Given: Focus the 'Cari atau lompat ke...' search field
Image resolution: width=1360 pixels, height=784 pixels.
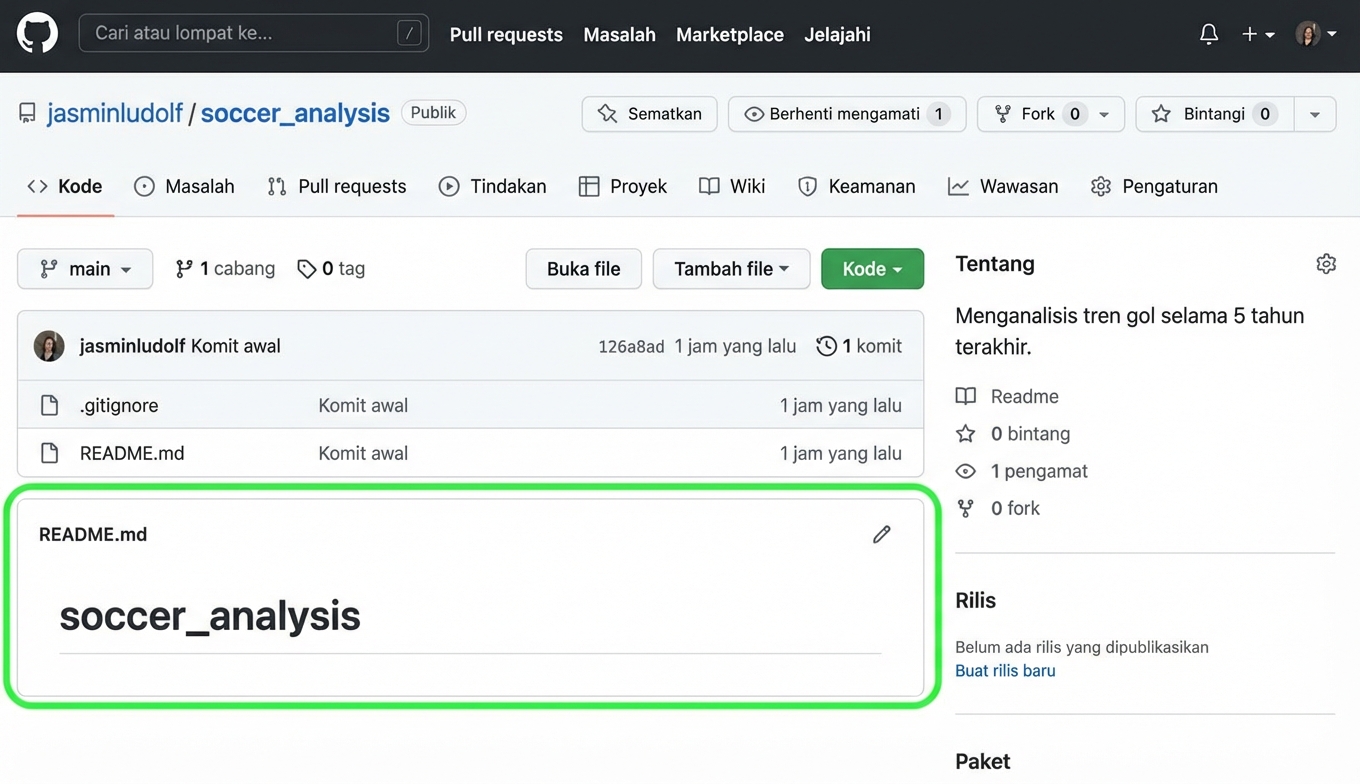Looking at the screenshot, I should click(254, 33).
